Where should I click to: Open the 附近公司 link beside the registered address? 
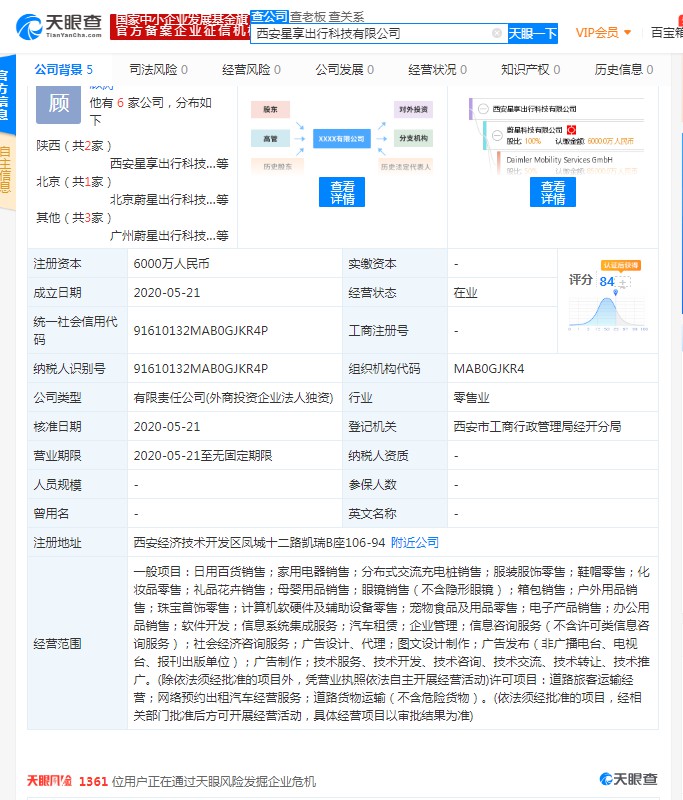click(x=415, y=542)
